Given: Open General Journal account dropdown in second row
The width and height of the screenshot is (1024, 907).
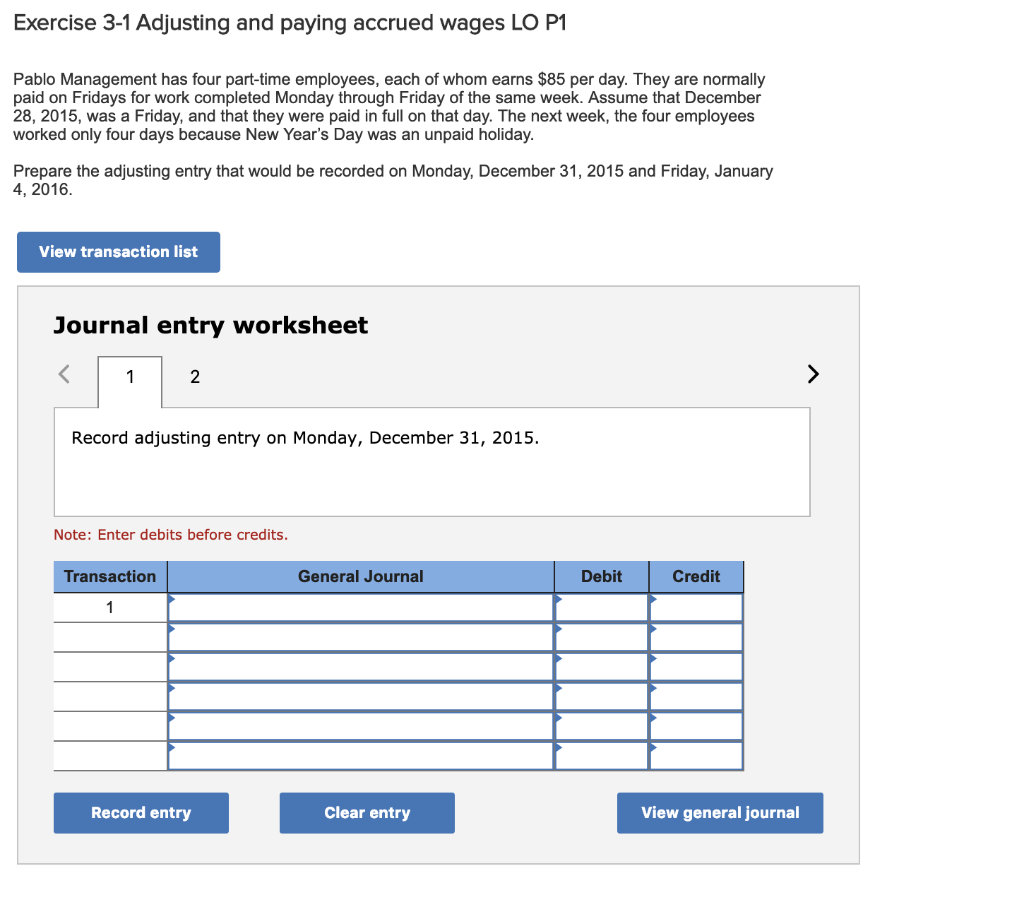Looking at the screenshot, I should (360, 637).
